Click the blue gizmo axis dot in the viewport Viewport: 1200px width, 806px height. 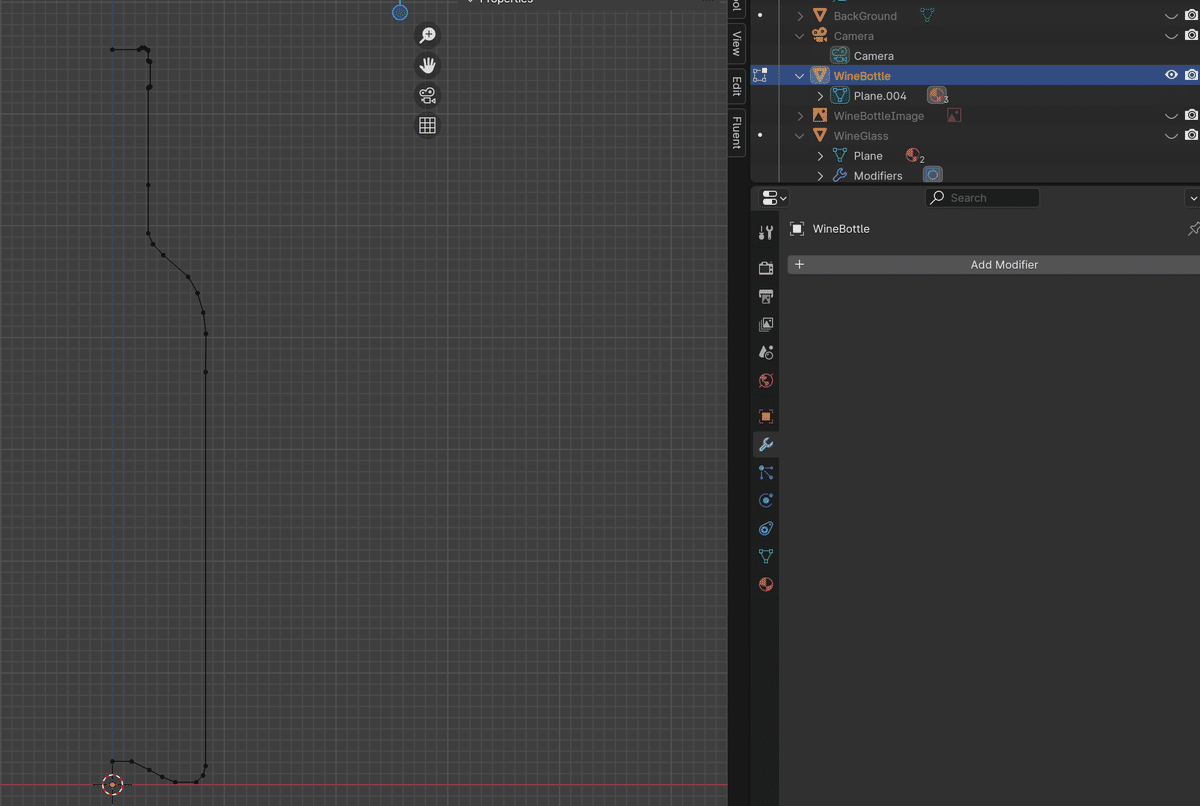[x=400, y=12]
